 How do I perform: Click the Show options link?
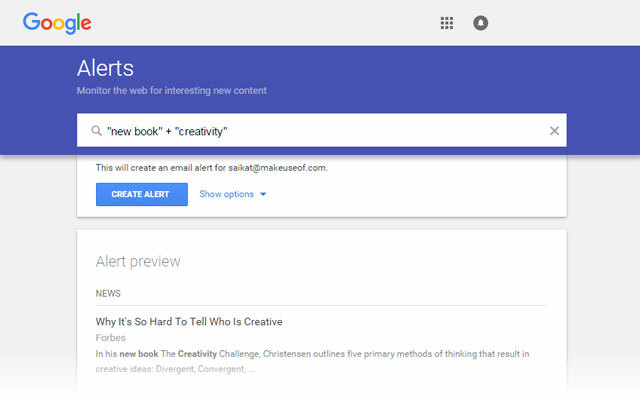227,194
